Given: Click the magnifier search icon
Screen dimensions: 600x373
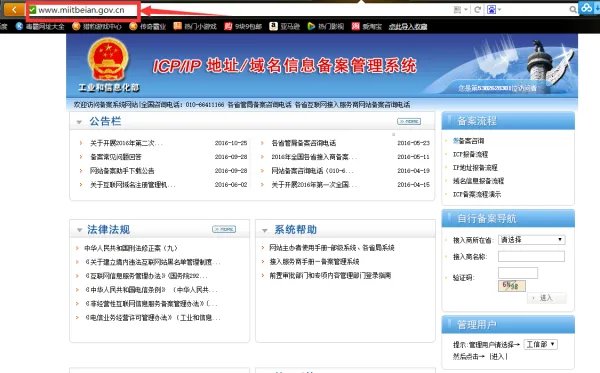Looking at the screenshot, I should point(573,10).
